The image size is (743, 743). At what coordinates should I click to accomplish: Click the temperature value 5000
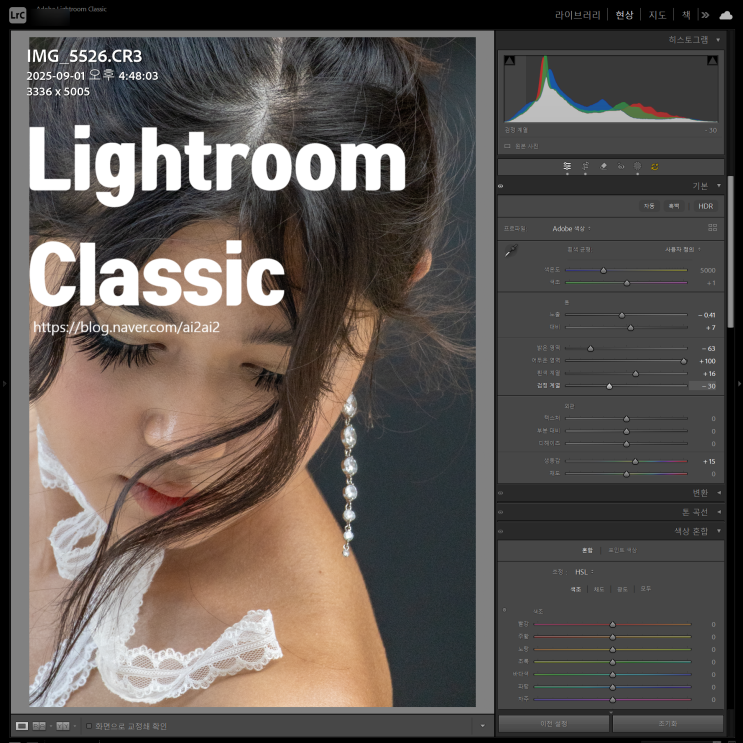click(707, 271)
